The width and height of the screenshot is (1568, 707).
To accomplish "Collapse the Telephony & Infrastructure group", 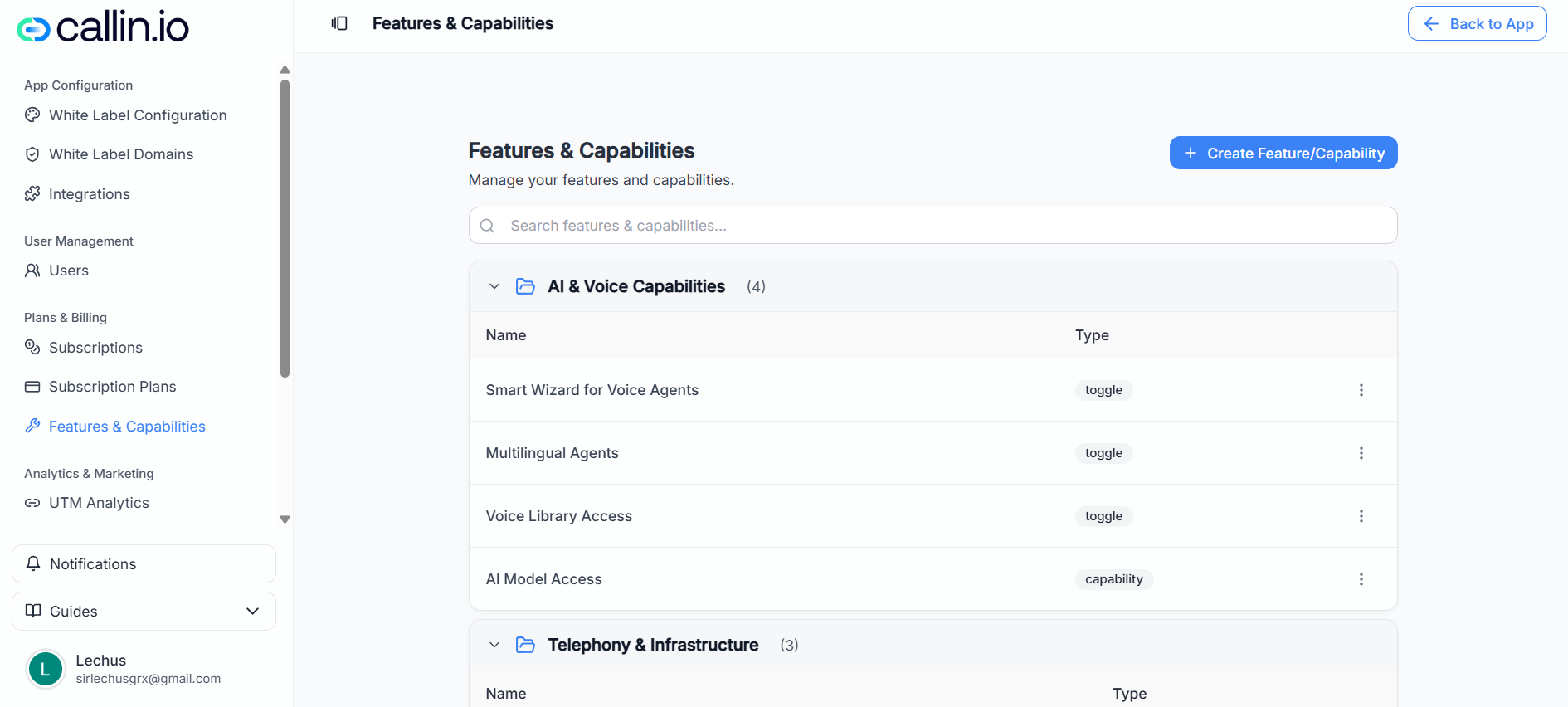I will (x=494, y=645).
